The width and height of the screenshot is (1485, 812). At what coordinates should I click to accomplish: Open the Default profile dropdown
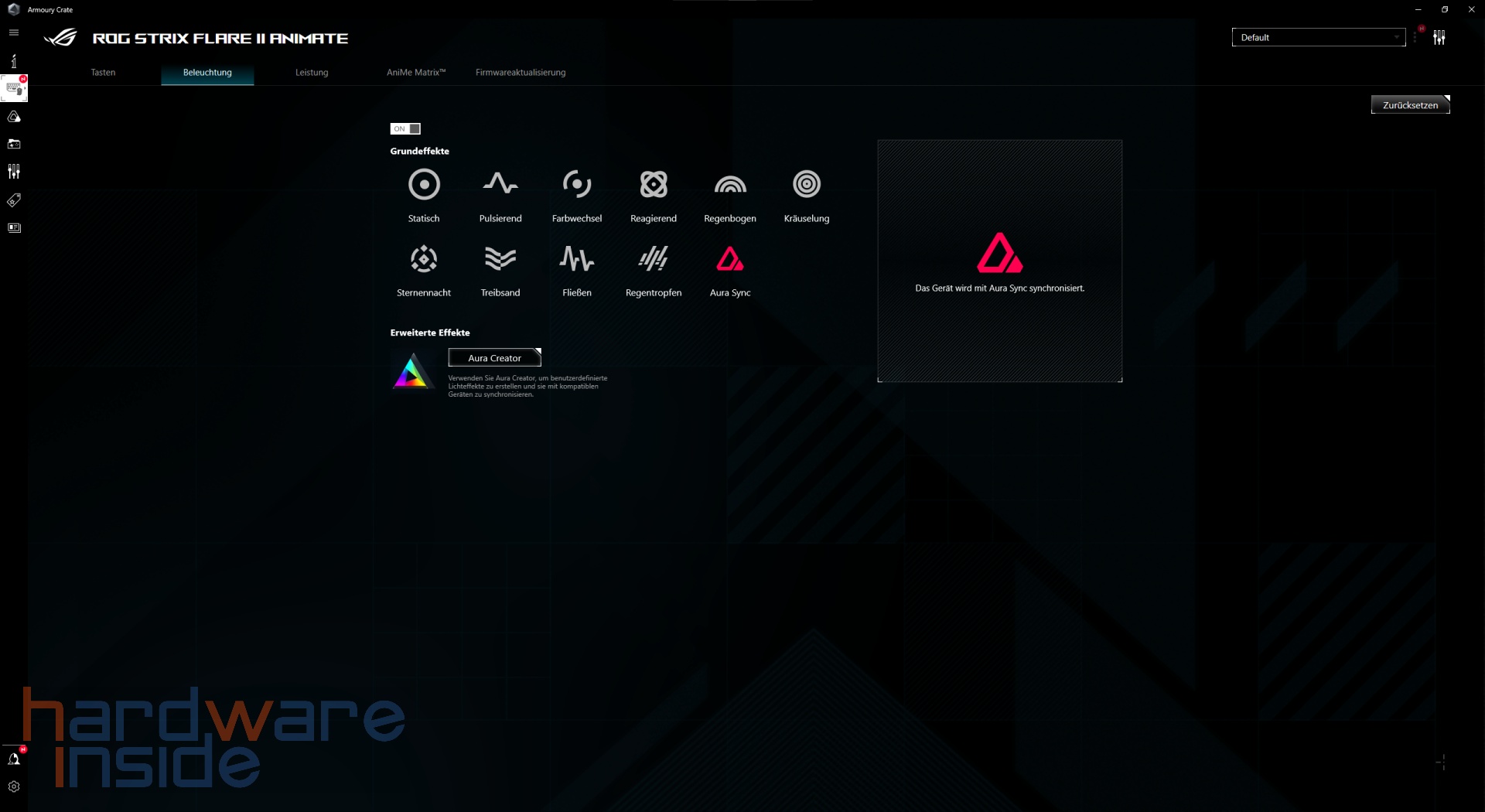pyautogui.click(x=1318, y=37)
